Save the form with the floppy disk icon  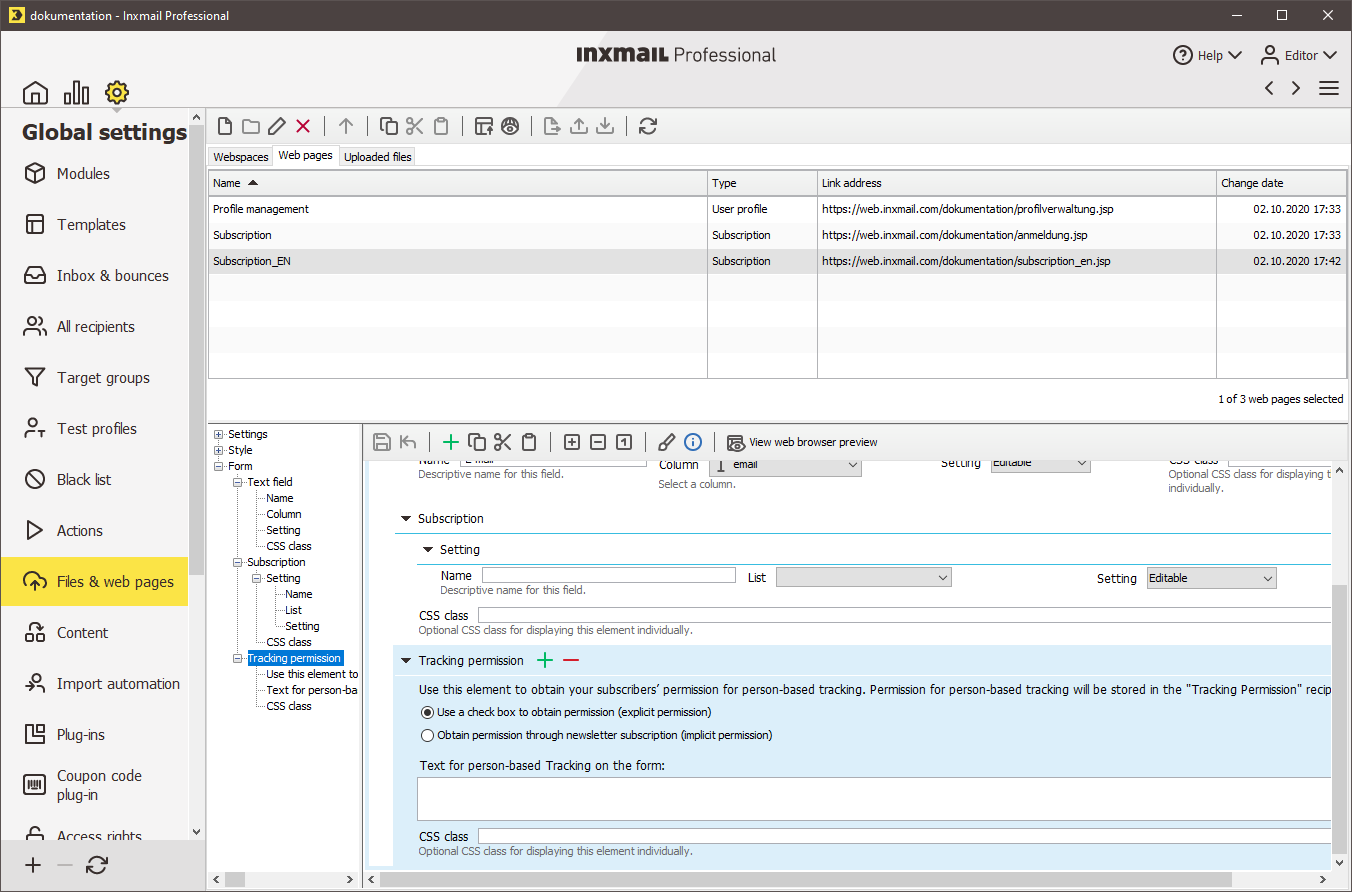pos(381,442)
